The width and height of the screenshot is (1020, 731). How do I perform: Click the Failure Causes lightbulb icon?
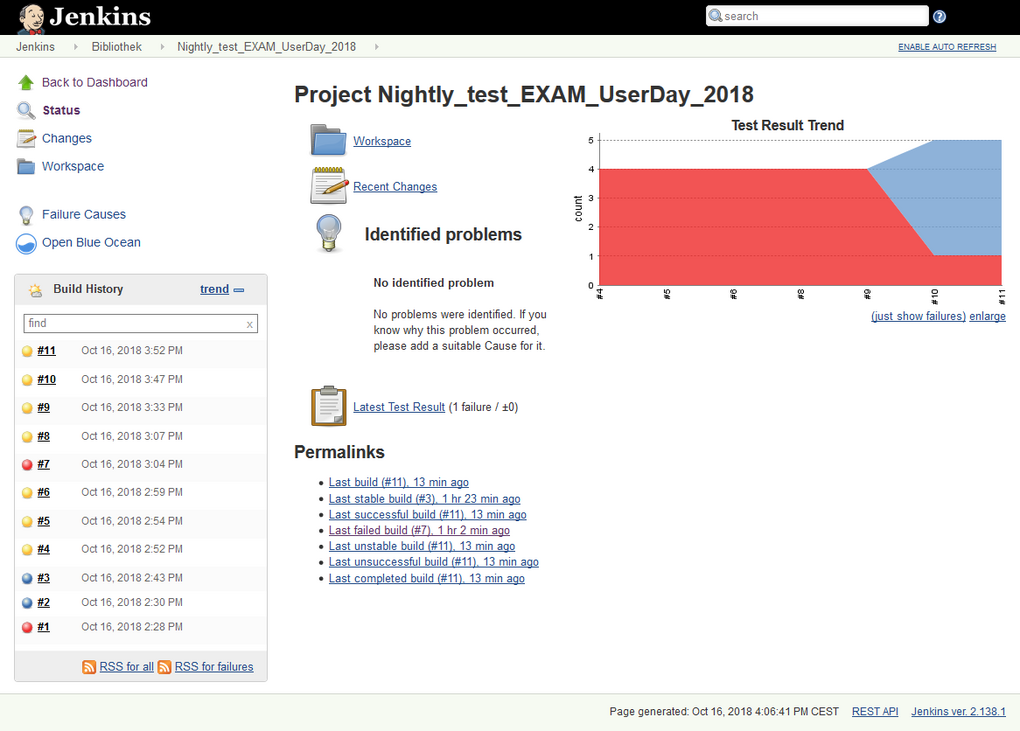tap(26, 215)
